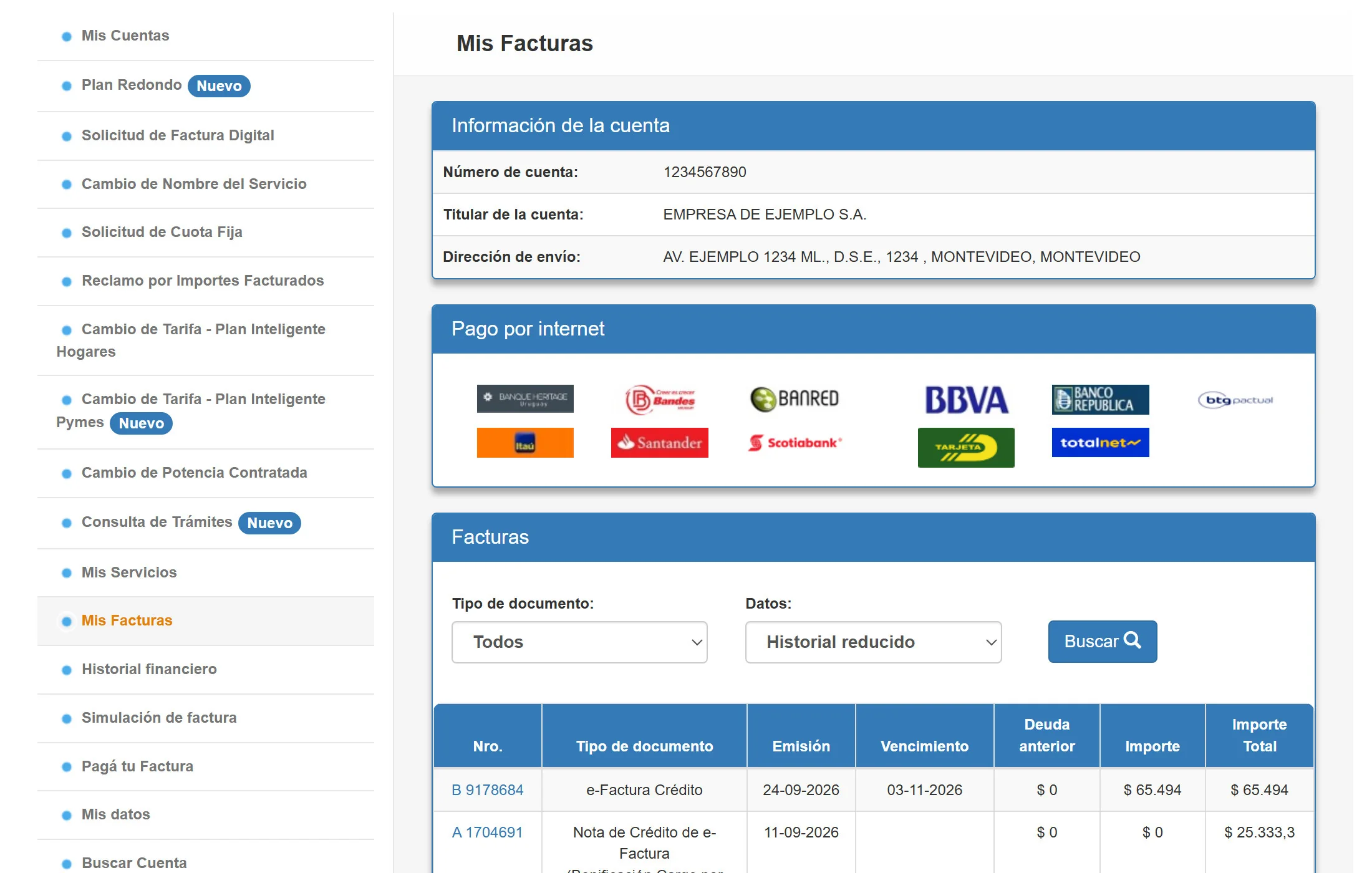Open Cambio de Tarifa Plan Inteligente Hogares

pyautogui.click(x=191, y=340)
